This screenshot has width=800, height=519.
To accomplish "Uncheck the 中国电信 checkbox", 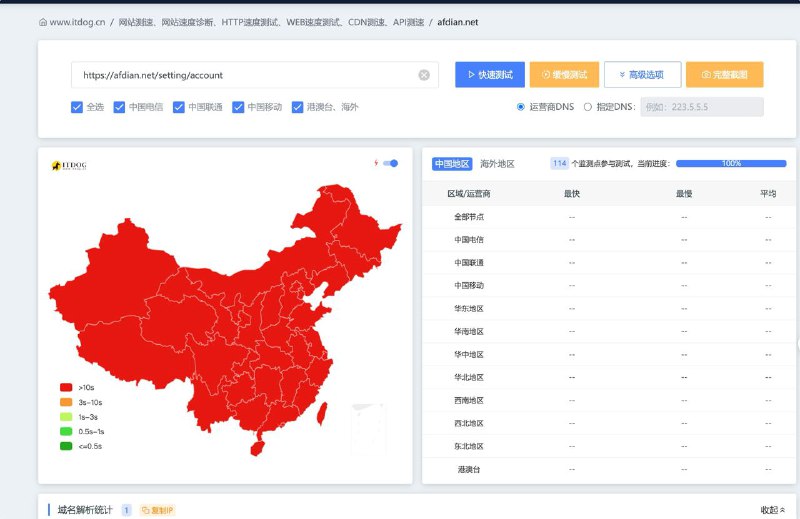I will (119, 107).
